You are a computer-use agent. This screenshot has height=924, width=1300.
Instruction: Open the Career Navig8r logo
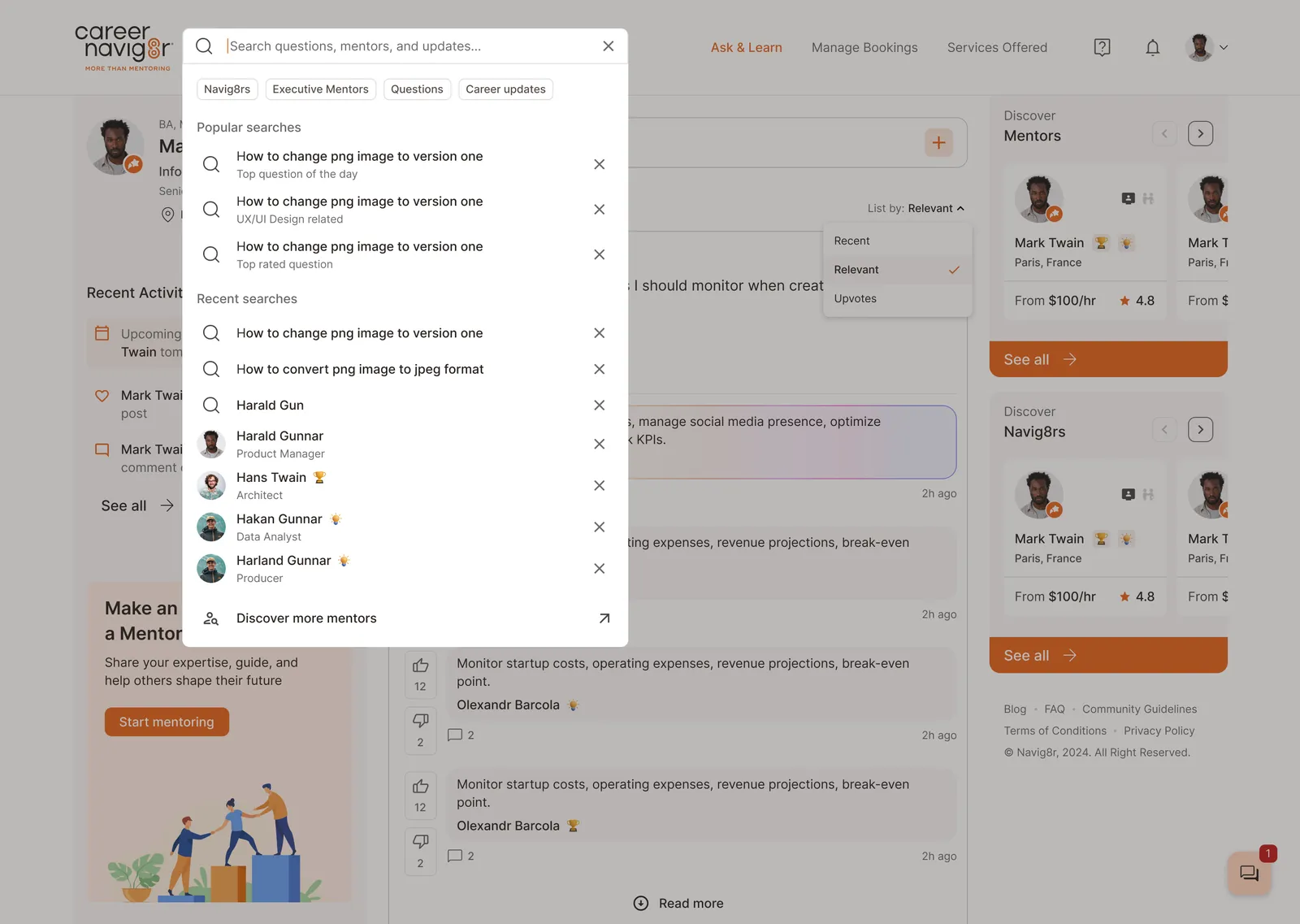coord(123,47)
